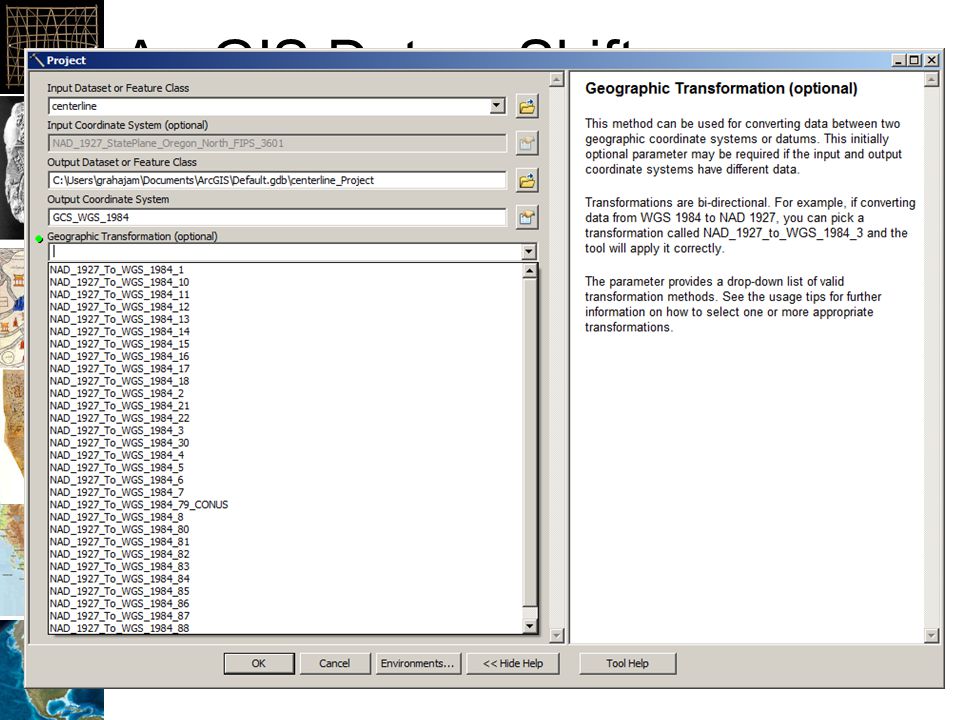Screen dimensions: 960x720
Task: Select NAD_1927_To_WGS_1984_85
Action: pos(286,591)
